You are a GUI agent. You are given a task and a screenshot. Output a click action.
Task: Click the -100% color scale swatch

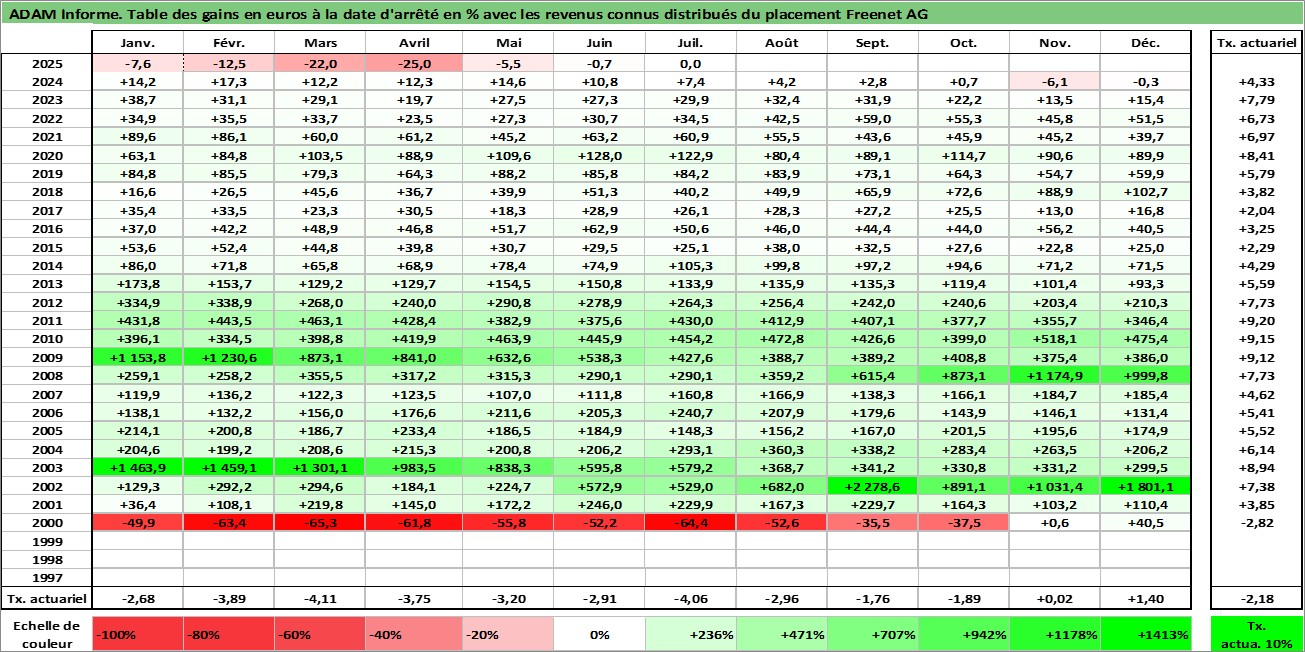pos(136,634)
